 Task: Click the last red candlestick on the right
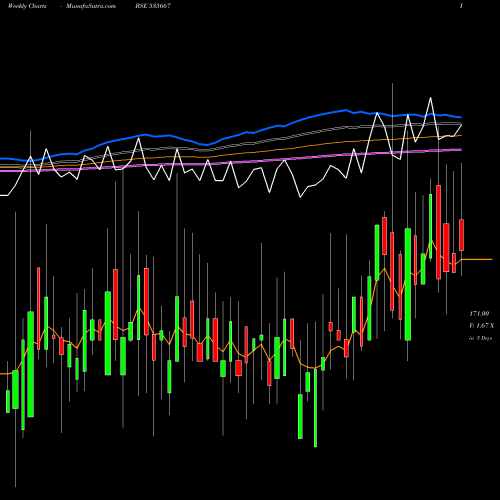pos(461,235)
